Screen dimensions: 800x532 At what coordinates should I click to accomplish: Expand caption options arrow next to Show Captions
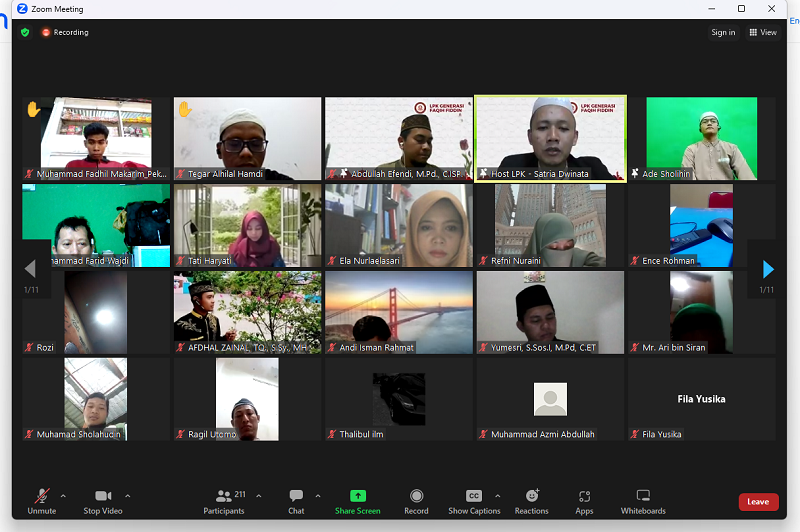(x=497, y=496)
